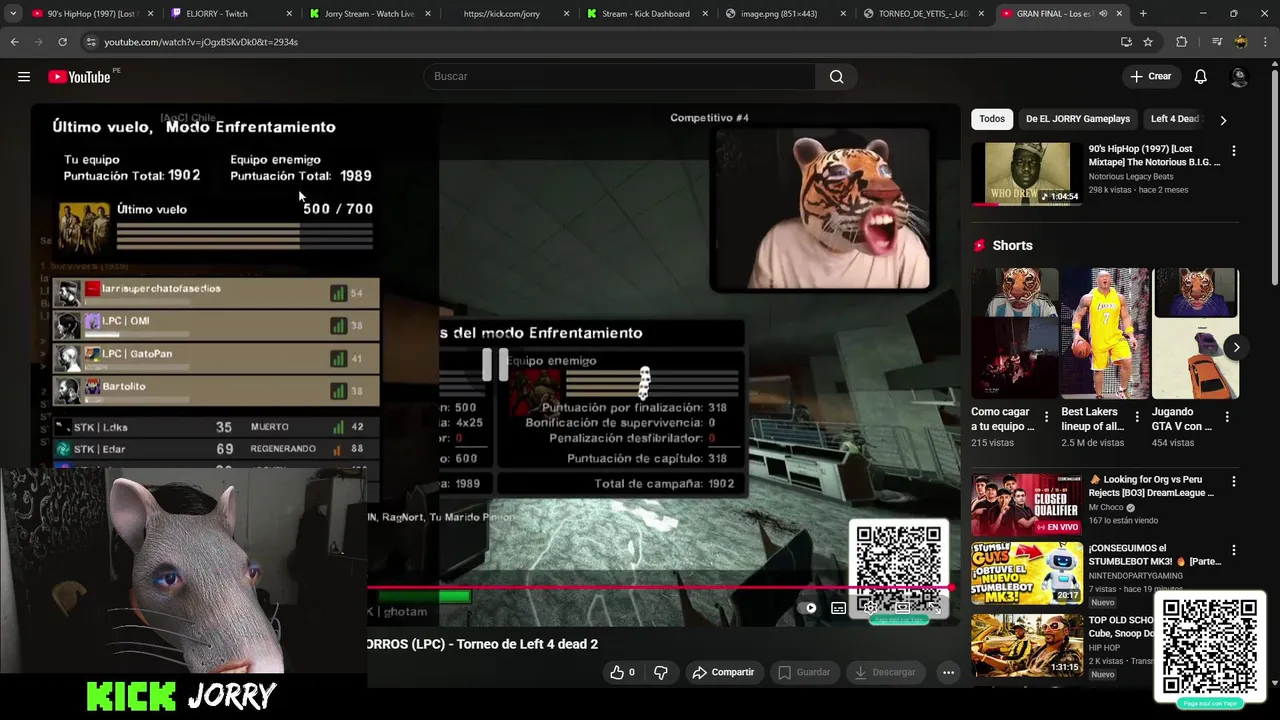
Task: Go to the YouTube home logo
Action: click(79, 77)
